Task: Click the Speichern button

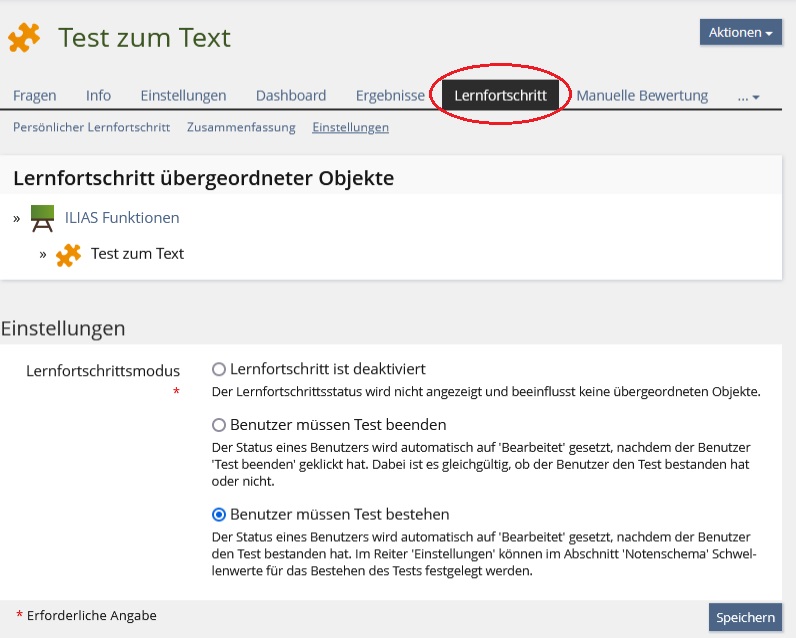Action: [745, 617]
